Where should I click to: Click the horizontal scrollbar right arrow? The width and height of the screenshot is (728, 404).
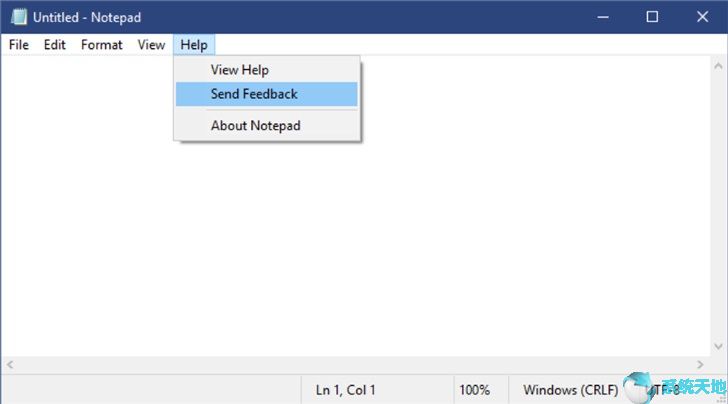tap(700, 365)
